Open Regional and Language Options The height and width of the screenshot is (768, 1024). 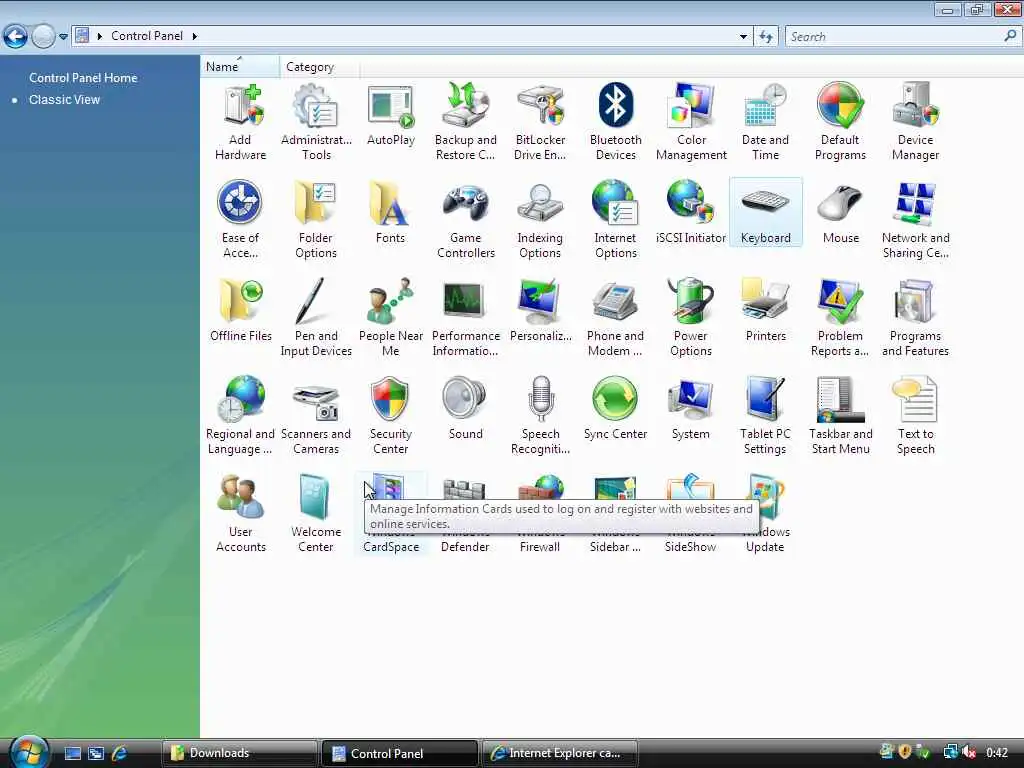click(240, 416)
